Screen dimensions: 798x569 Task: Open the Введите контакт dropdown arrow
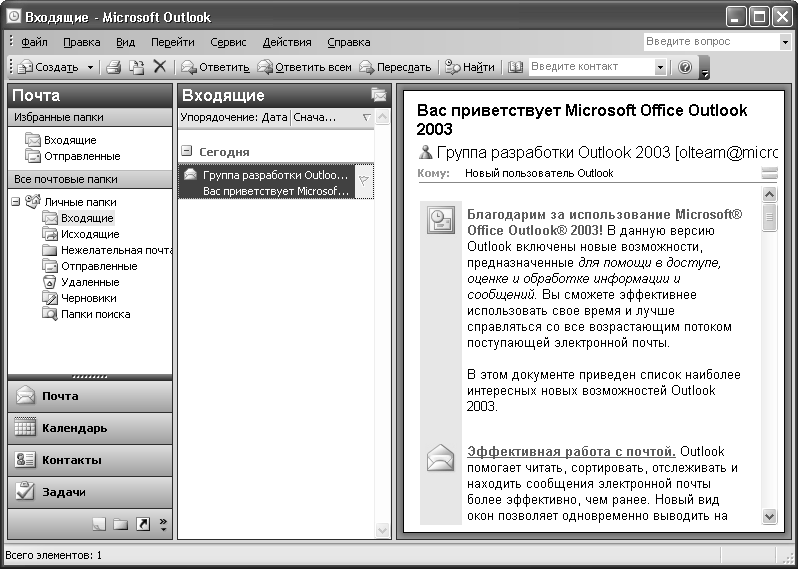pyautogui.click(x=660, y=67)
